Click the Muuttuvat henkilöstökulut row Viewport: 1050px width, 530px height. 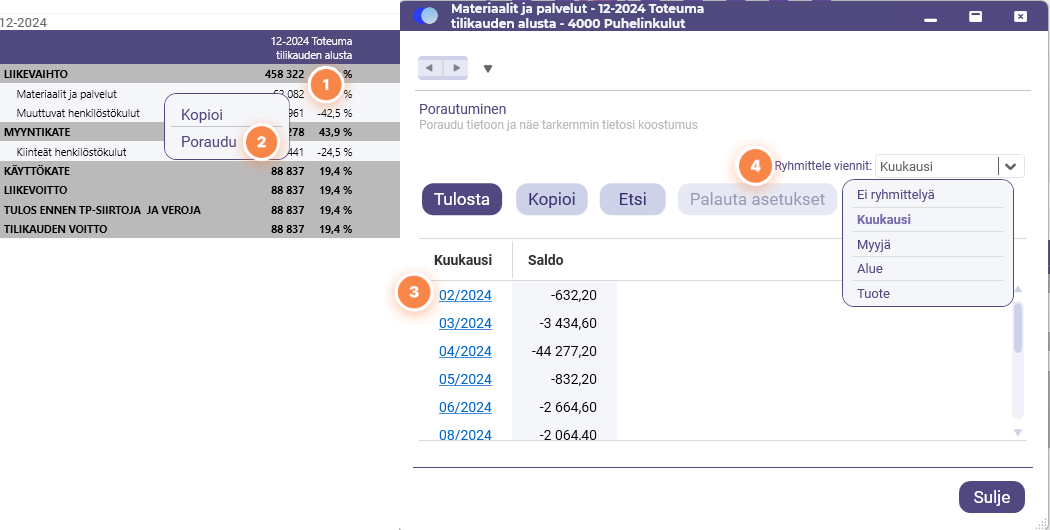pyautogui.click(x=200, y=113)
